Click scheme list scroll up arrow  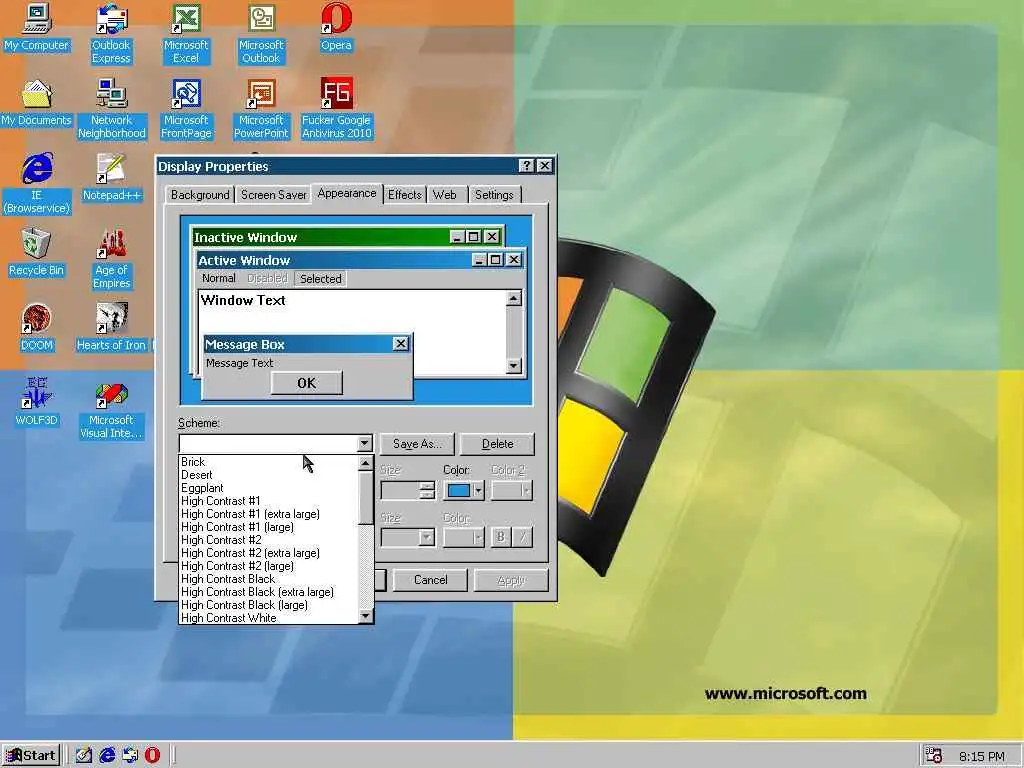(x=366, y=463)
